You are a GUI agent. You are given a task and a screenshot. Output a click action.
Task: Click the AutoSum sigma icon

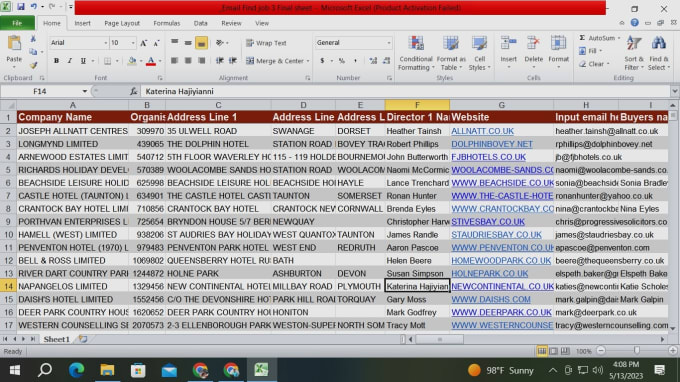click(x=582, y=38)
